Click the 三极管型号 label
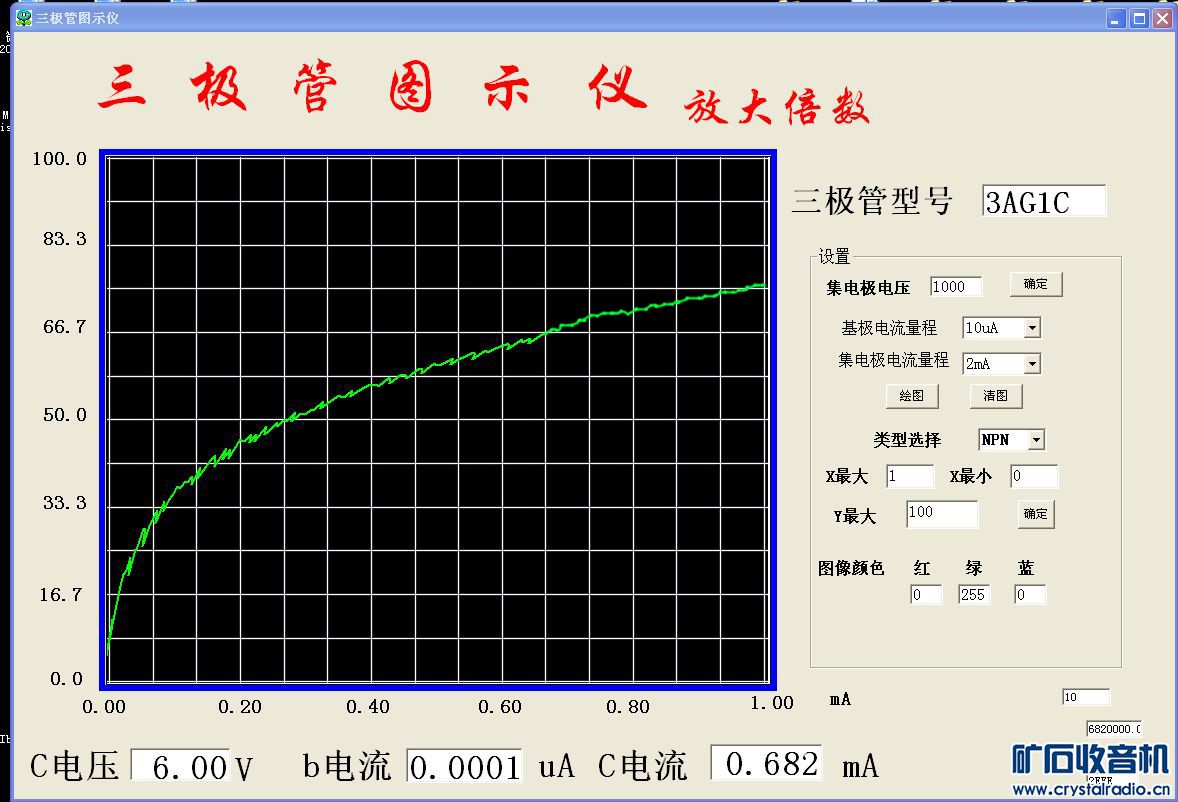 (x=872, y=201)
